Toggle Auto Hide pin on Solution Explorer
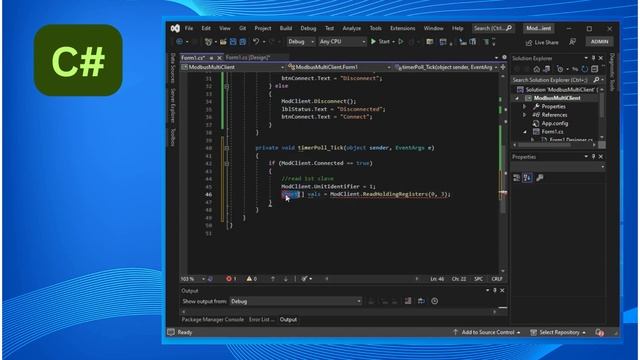The width and height of the screenshot is (640, 360). click(593, 58)
